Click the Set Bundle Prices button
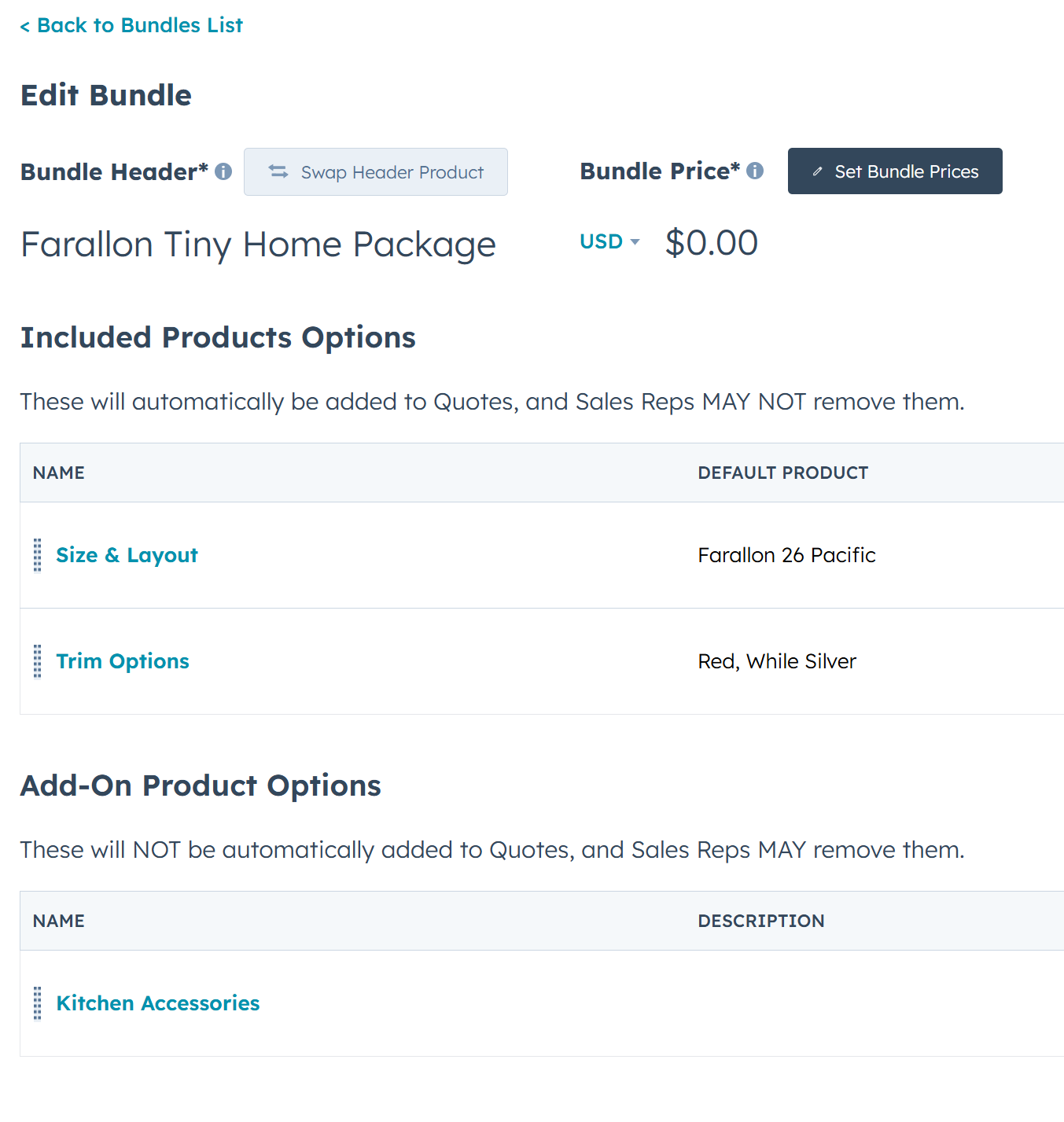The height and width of the screenshot is (1122, 1064). [895, 171]
